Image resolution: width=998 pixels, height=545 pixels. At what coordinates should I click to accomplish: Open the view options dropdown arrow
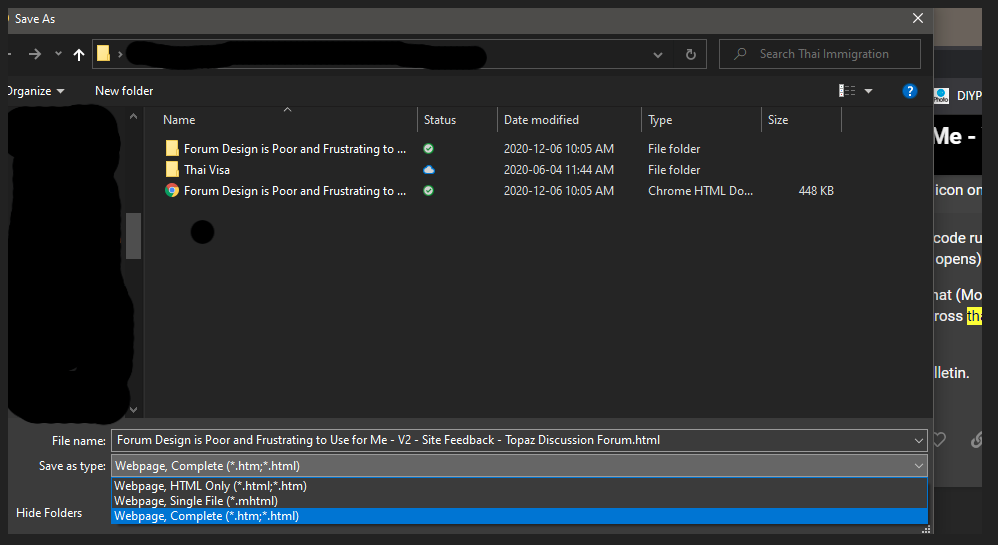[868, 91]
